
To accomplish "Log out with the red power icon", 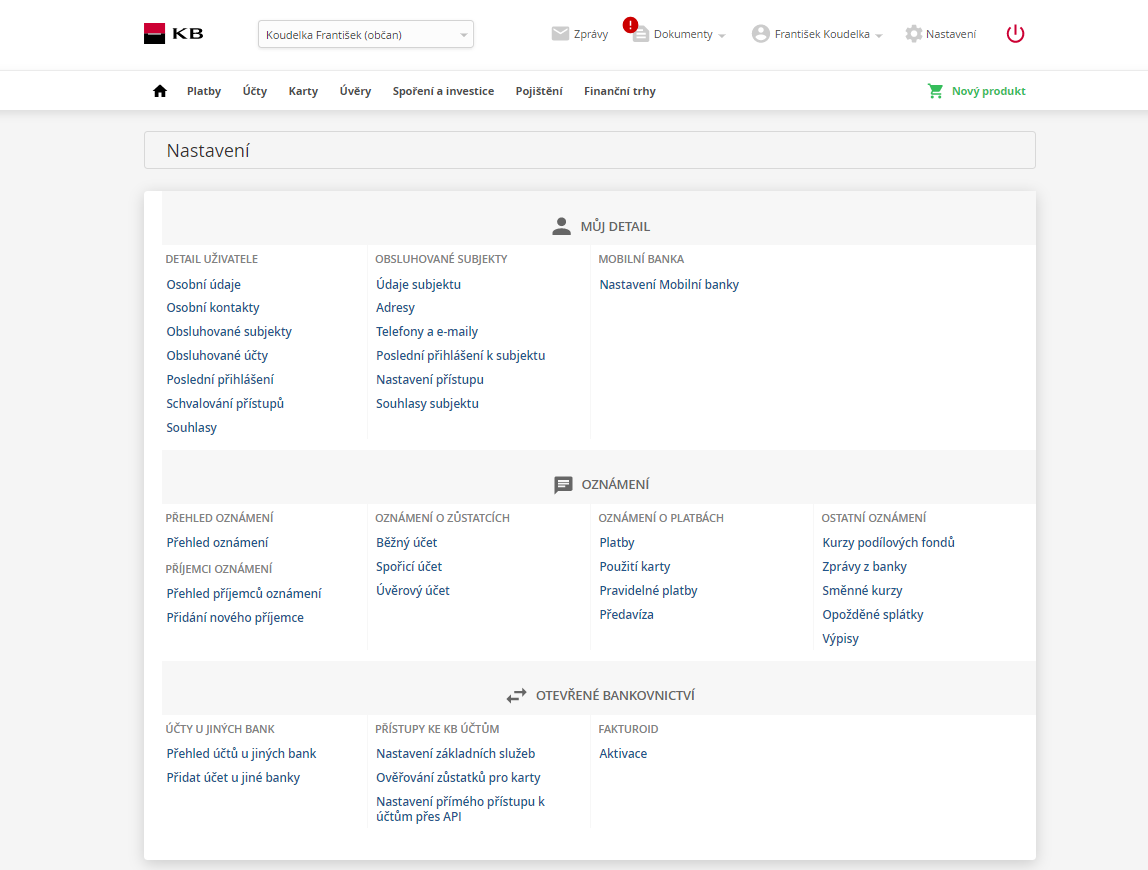I will coord(1015,34).
